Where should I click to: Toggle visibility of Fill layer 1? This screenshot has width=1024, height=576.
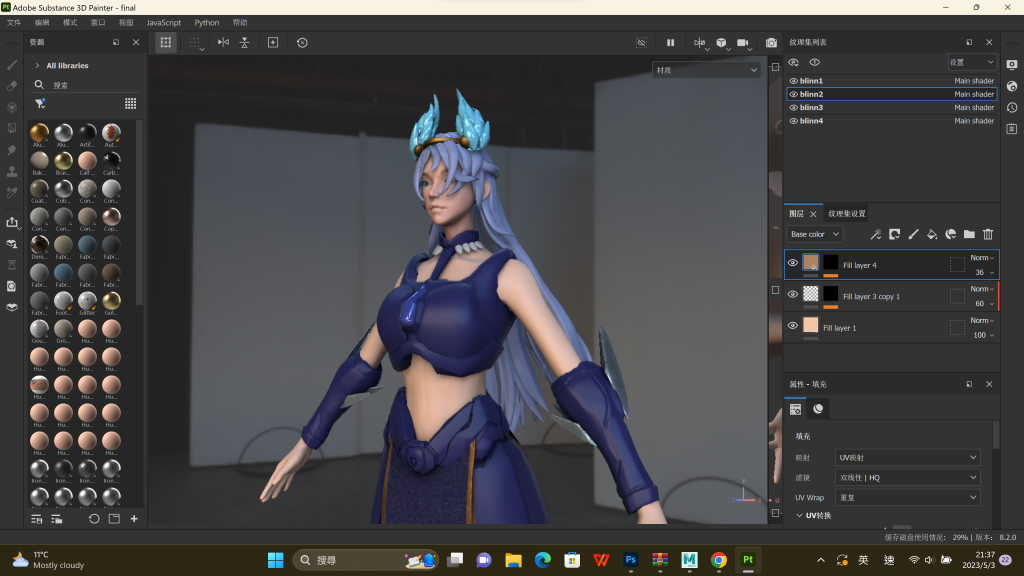point(793,326)
